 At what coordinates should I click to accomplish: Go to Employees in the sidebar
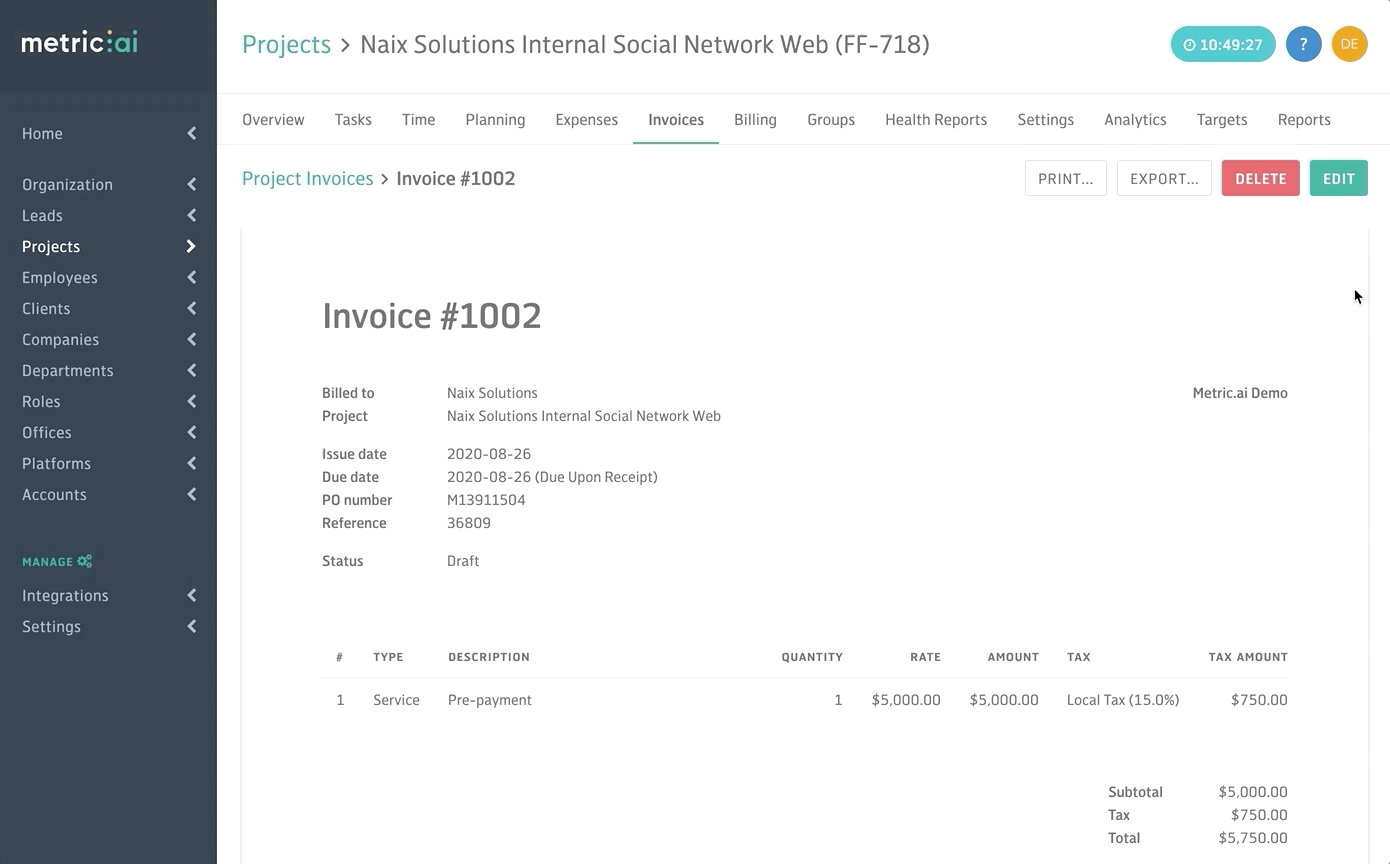coord(60,277)
